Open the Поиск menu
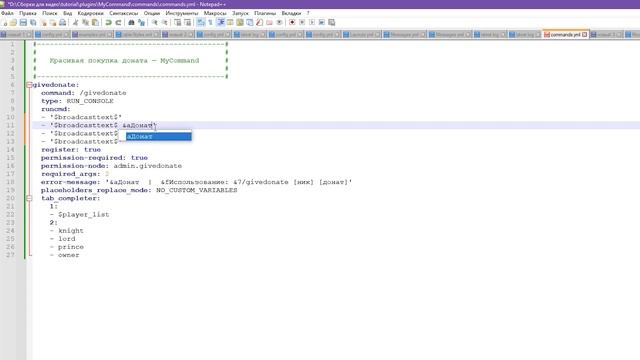Screen dimensions: 640x360 [50, 13]
